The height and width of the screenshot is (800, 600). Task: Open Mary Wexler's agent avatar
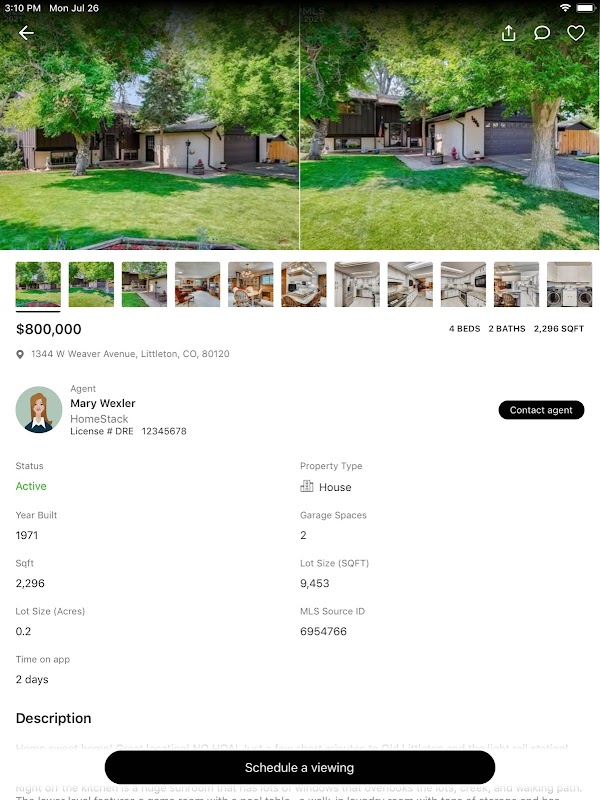point(39,410)
